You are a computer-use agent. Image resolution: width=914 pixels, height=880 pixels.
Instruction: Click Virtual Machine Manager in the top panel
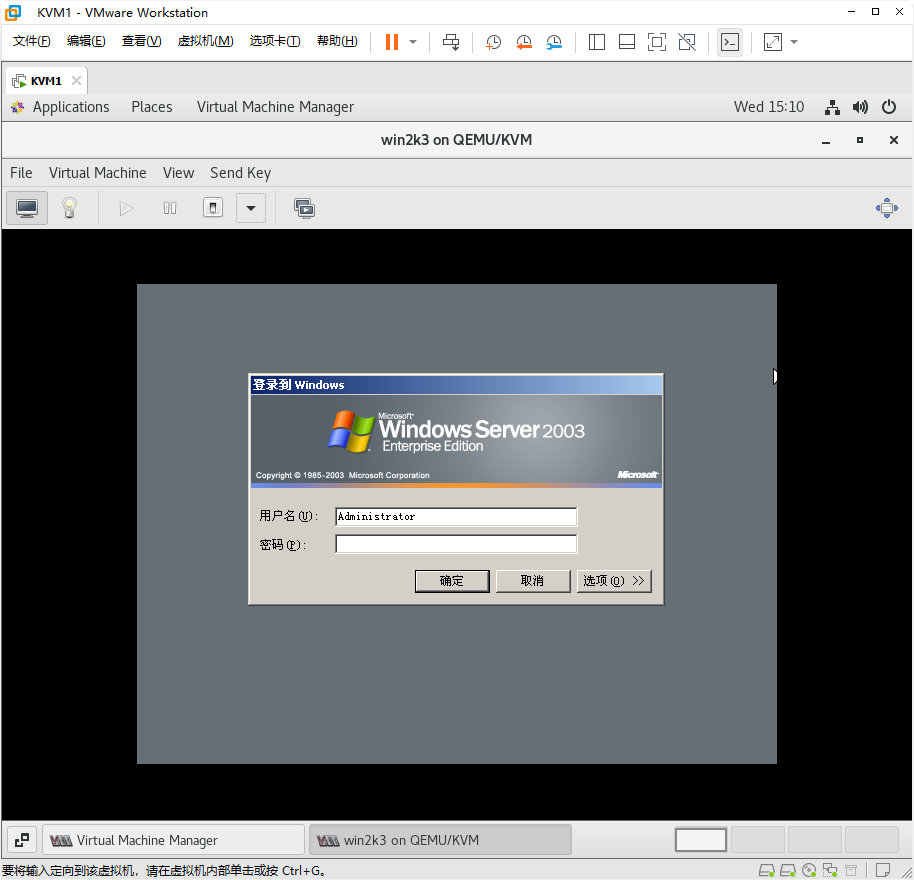click(275, 107)
